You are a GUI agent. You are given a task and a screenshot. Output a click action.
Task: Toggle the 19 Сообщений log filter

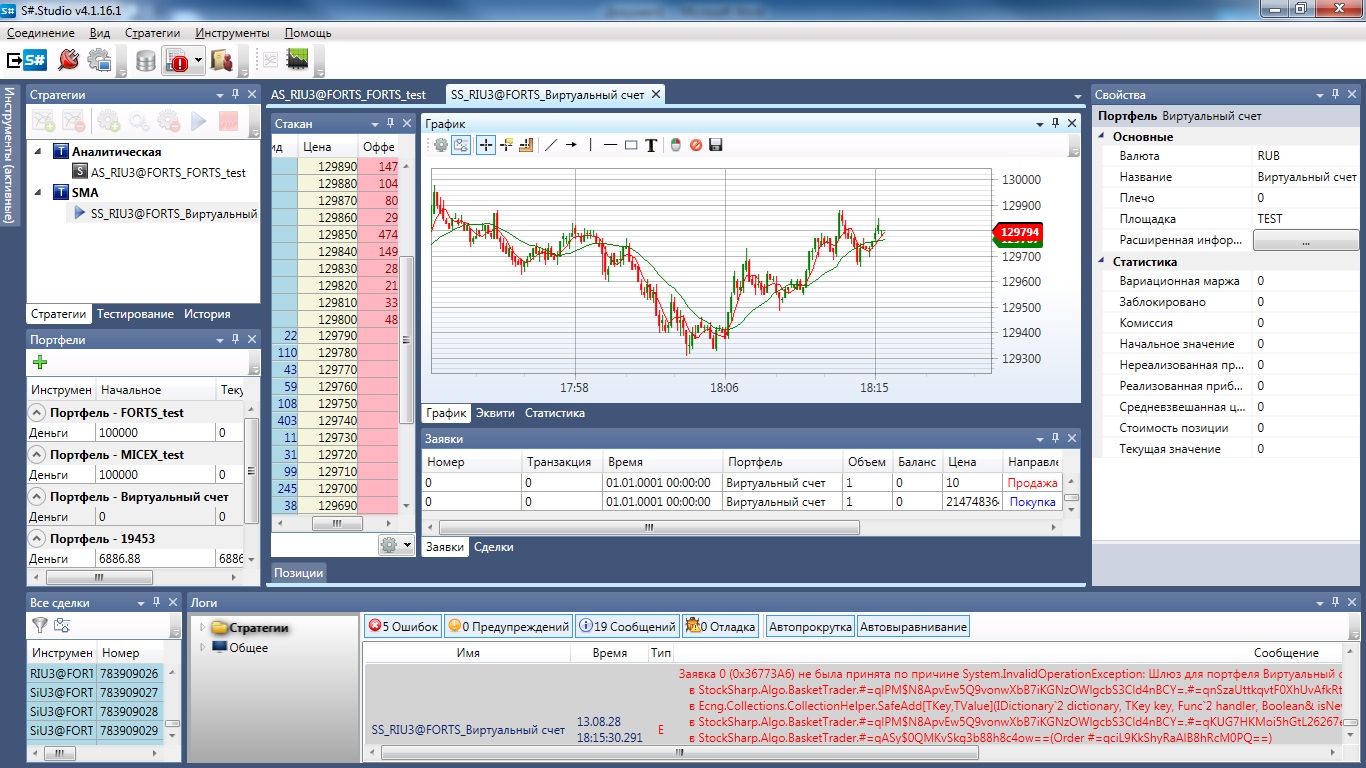pyautogui.click(x=627, y=627)
